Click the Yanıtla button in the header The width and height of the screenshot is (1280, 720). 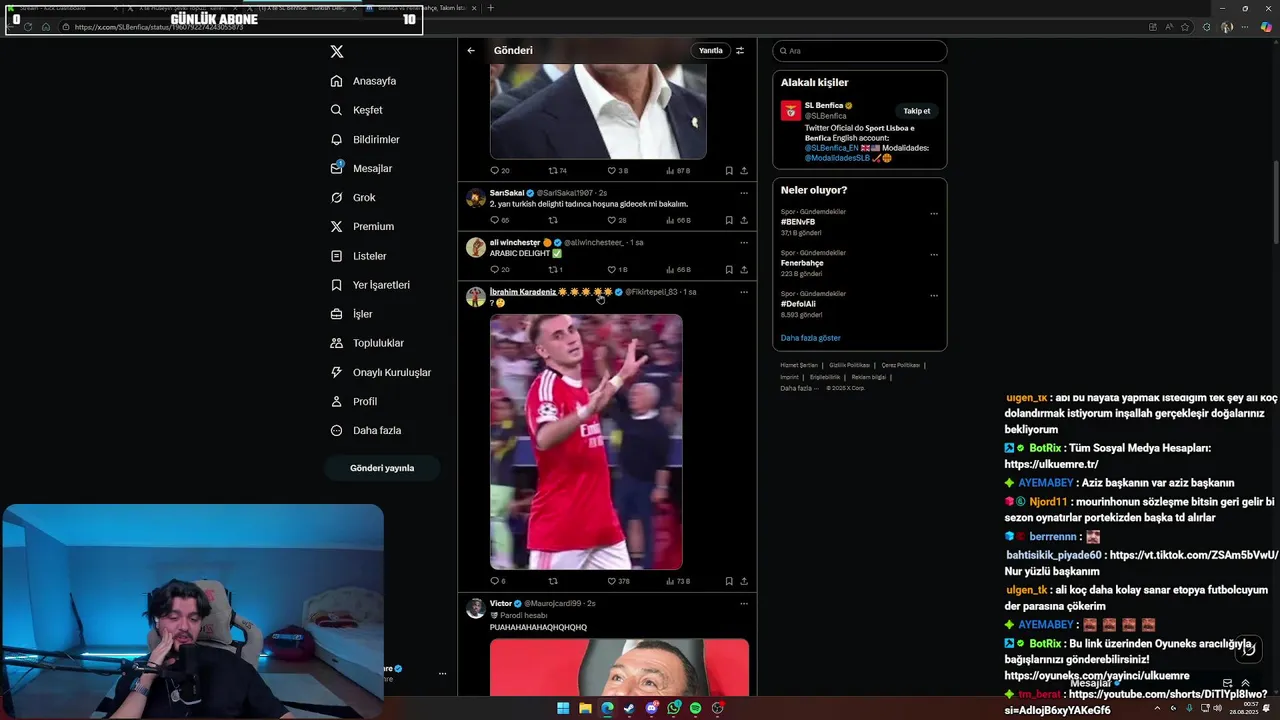[x=710, y=50]
